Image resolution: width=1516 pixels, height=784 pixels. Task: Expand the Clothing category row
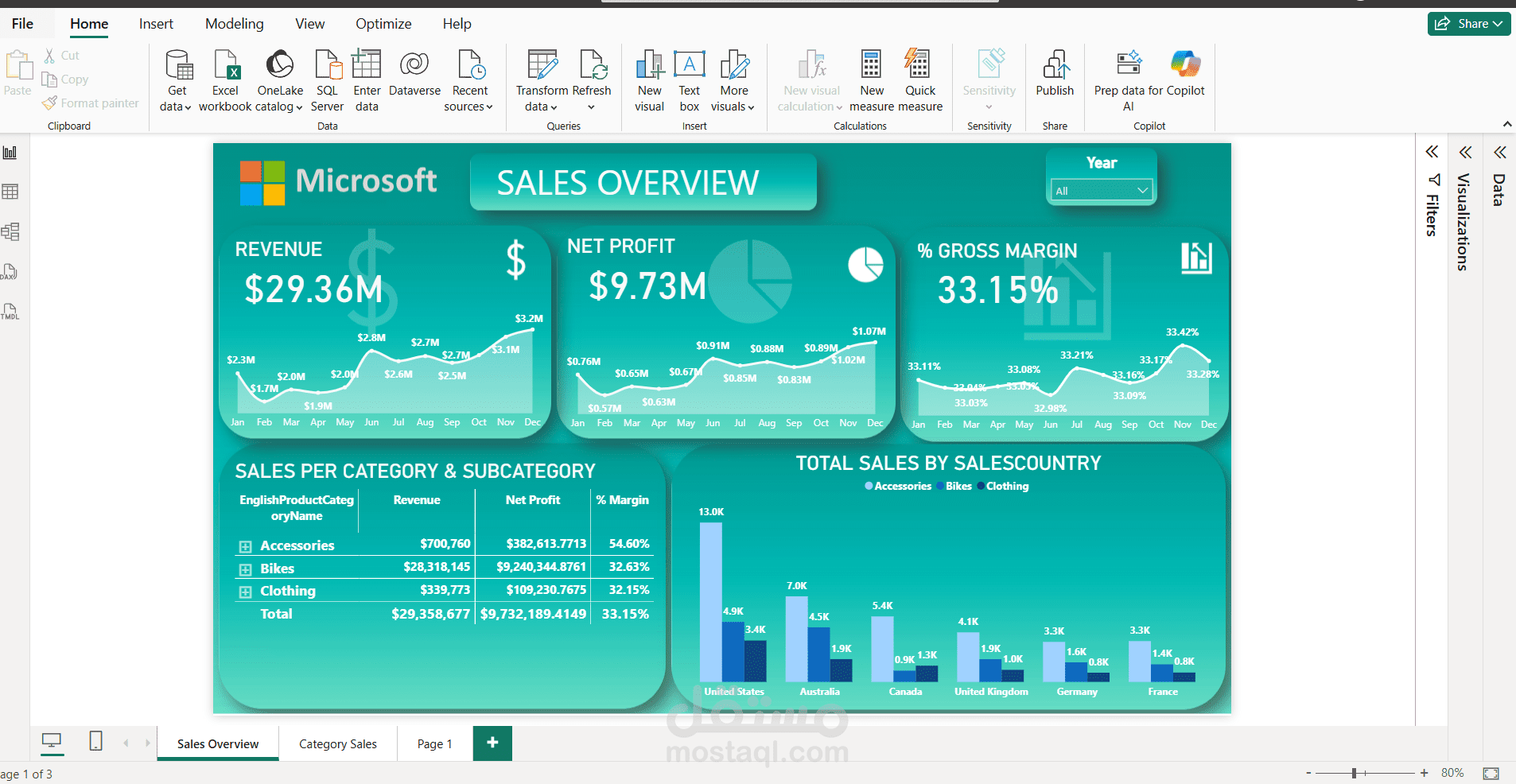245,592
